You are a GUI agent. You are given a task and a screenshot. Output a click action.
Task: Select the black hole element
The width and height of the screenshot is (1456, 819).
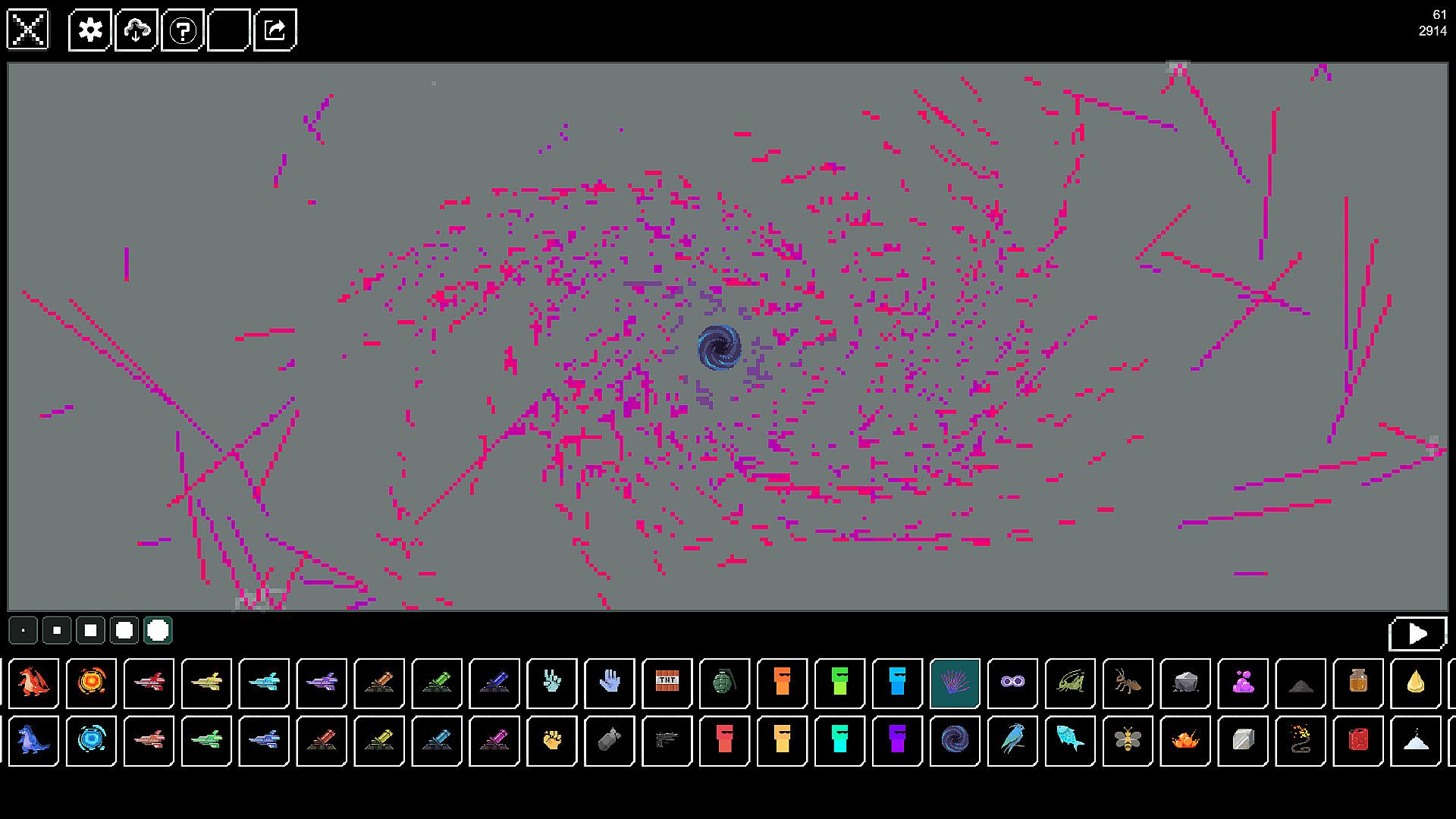[x=955, y=739]
